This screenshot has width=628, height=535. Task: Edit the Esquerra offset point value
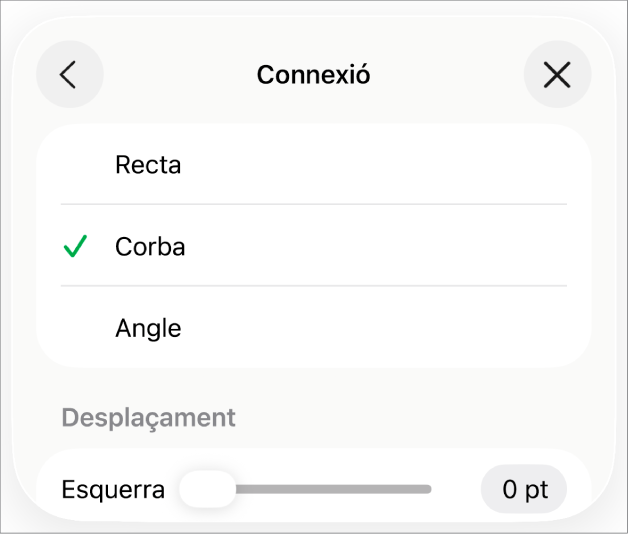(523, 489)
